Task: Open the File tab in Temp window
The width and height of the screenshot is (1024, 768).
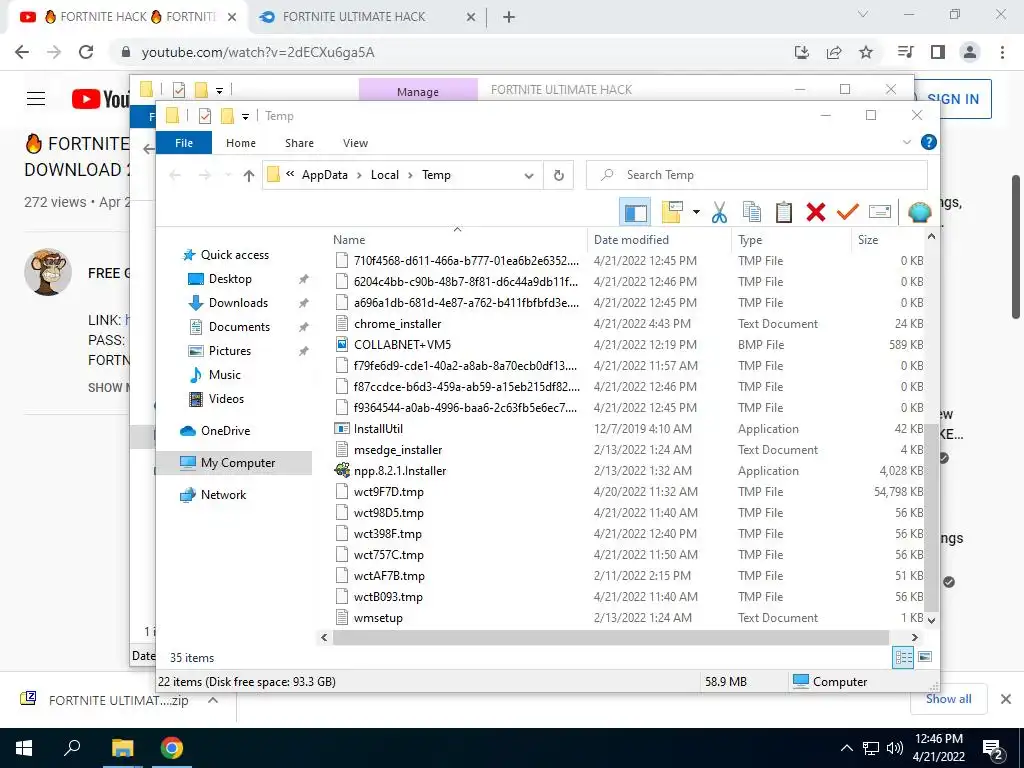Action: click(184, 143)
